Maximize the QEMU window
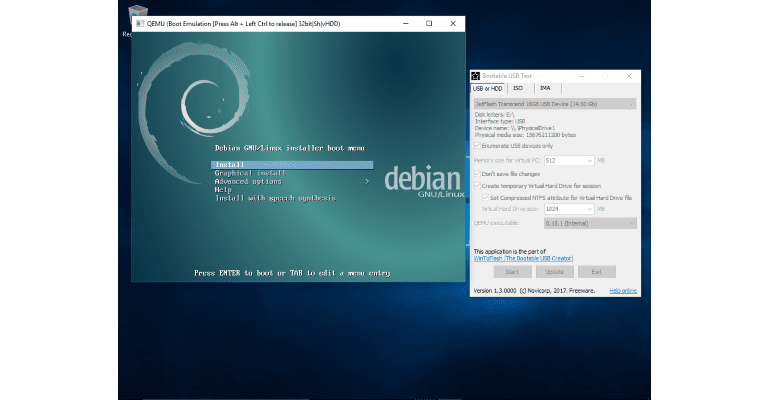 tap(428, 23)
